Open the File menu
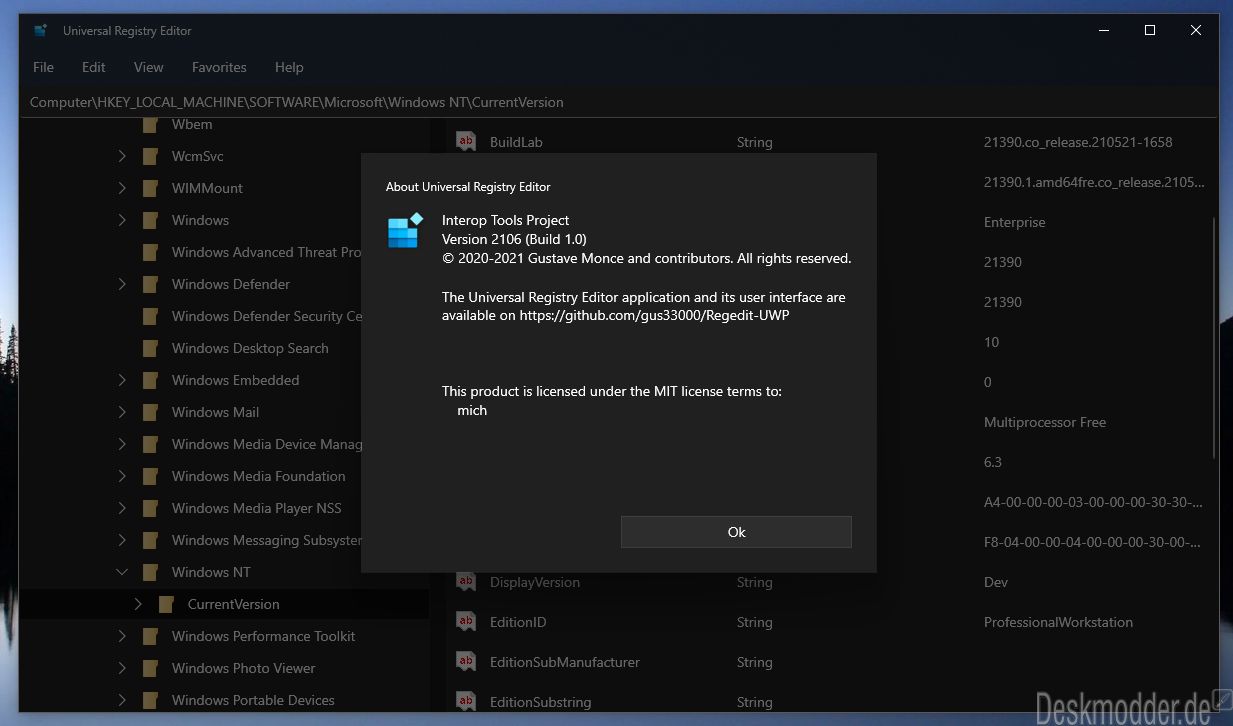The width and height of the screenshot is (1233, 726). [43, 67]
